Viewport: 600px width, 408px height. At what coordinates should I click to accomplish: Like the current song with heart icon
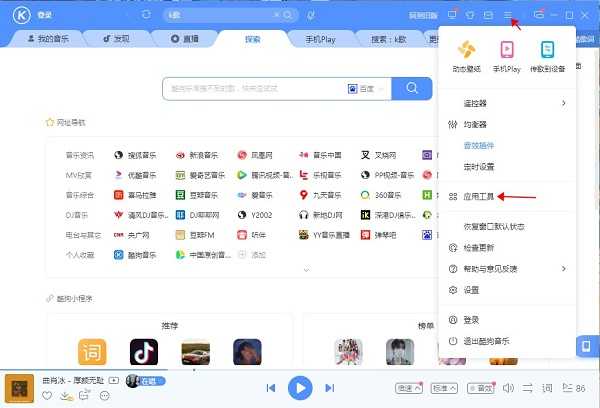(x=47, y=395)
